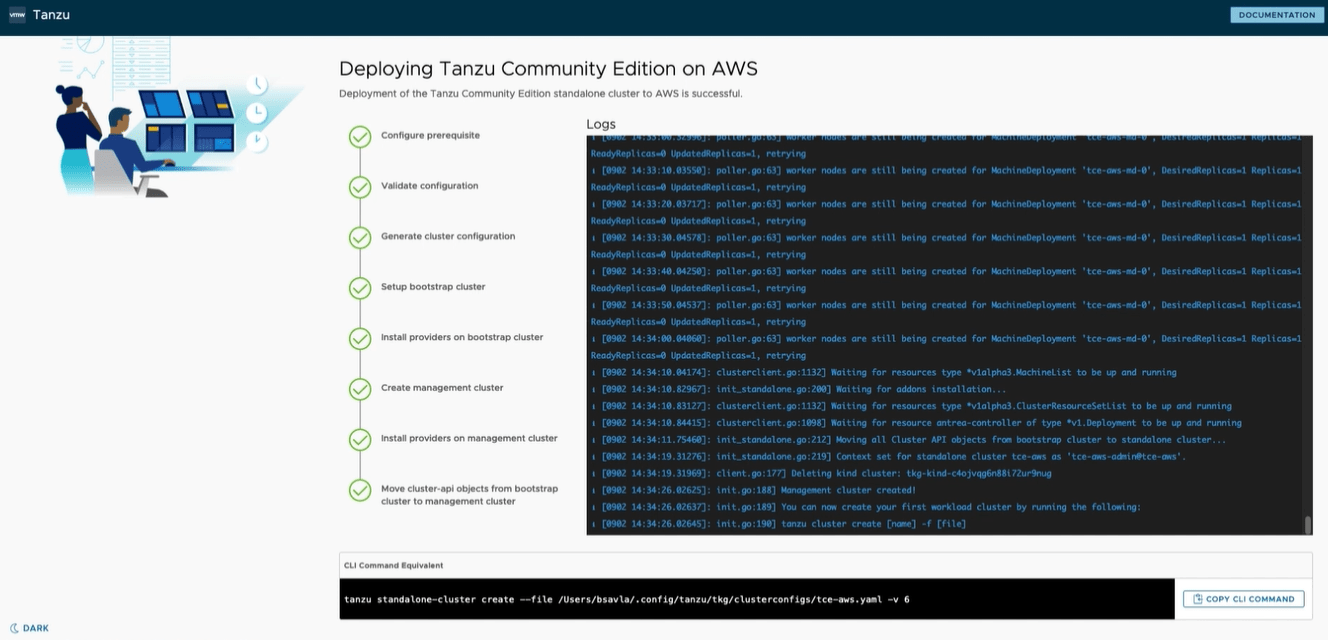
Task: Click the VMware logo icon in header
Action: tap(17, 15)
